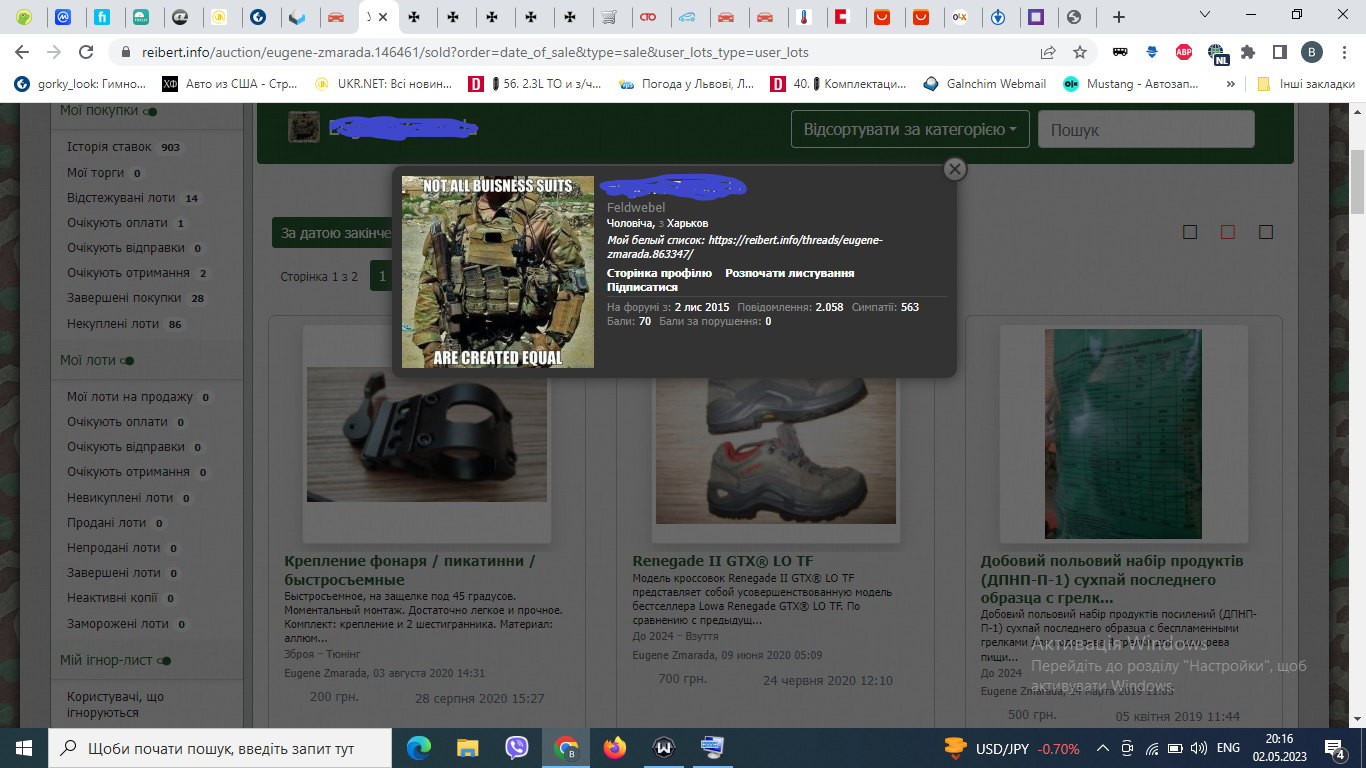This screenshot has height=768, width=1366.
Task: Launch Firefox from the taskbar
Action: tap(614, 747)
